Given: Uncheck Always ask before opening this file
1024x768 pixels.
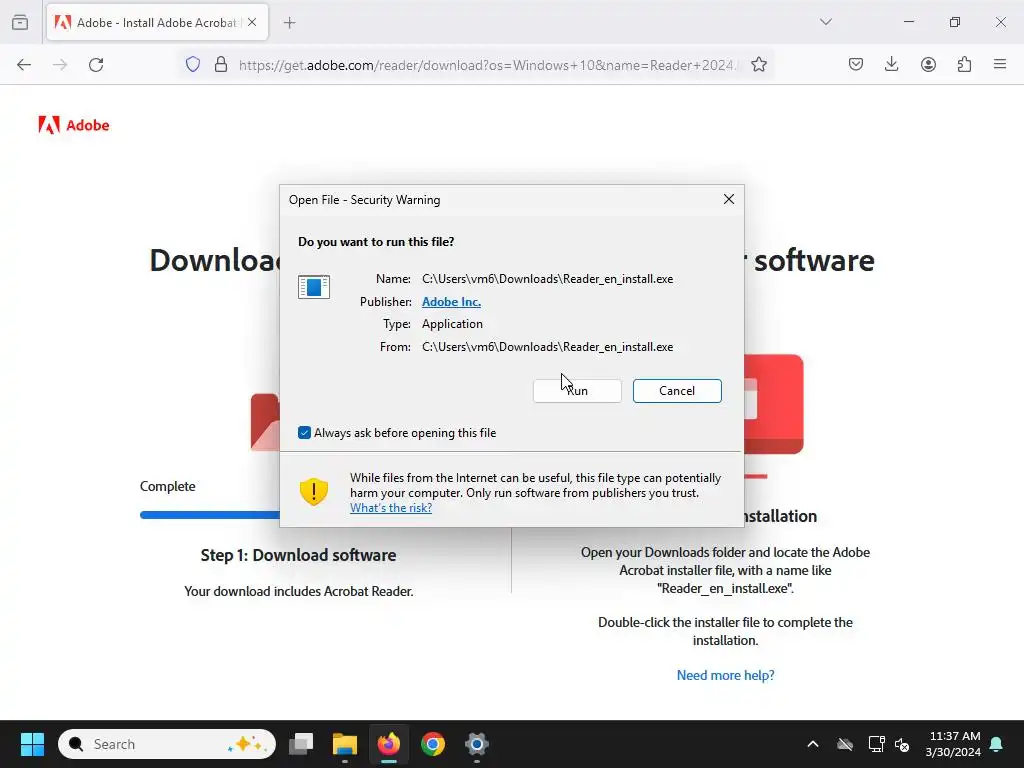Looking at the screenshot, I should tap(304, 432).
